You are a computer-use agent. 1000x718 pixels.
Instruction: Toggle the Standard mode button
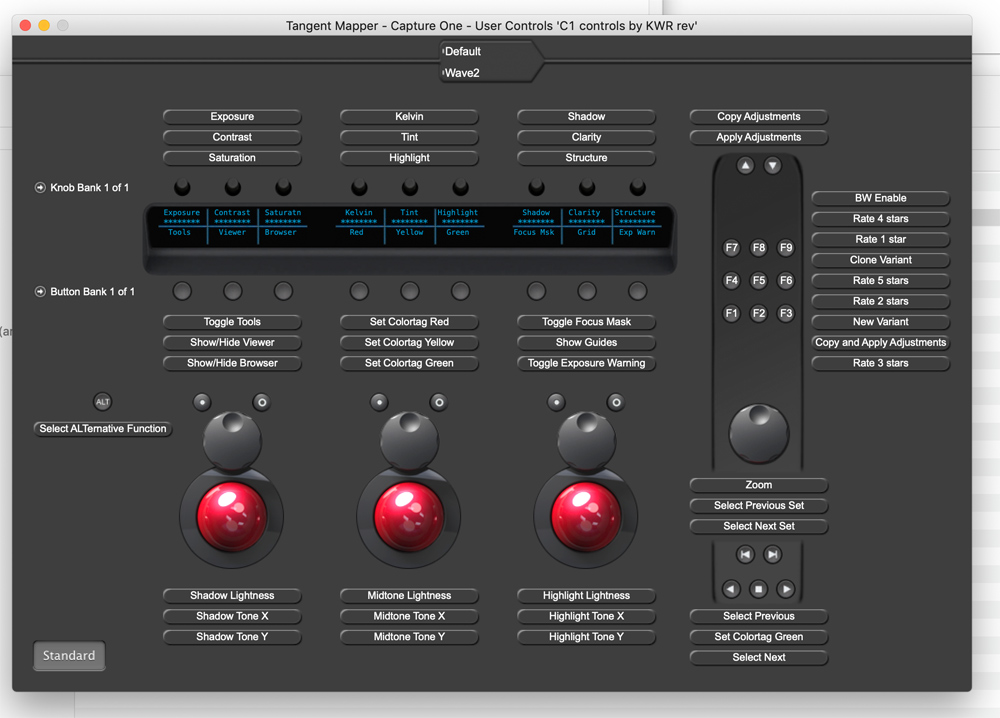(69, 656)
